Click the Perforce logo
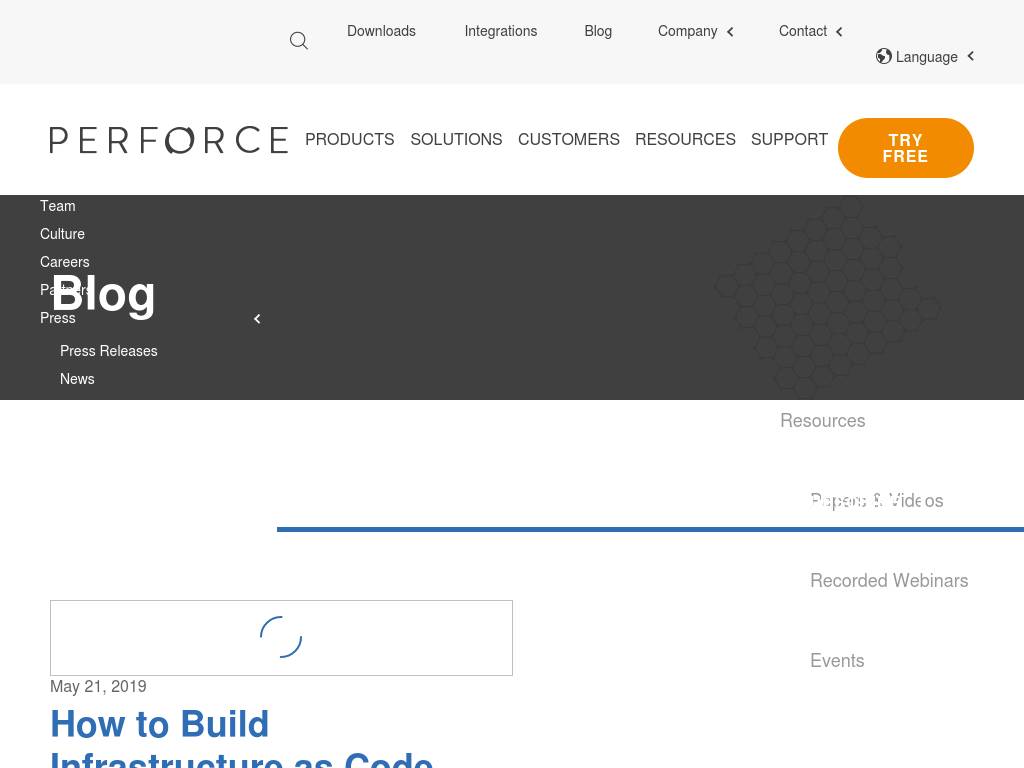The width and height of the screenshot is (1024, 768). pyautogui.click(x=169, y=140)
